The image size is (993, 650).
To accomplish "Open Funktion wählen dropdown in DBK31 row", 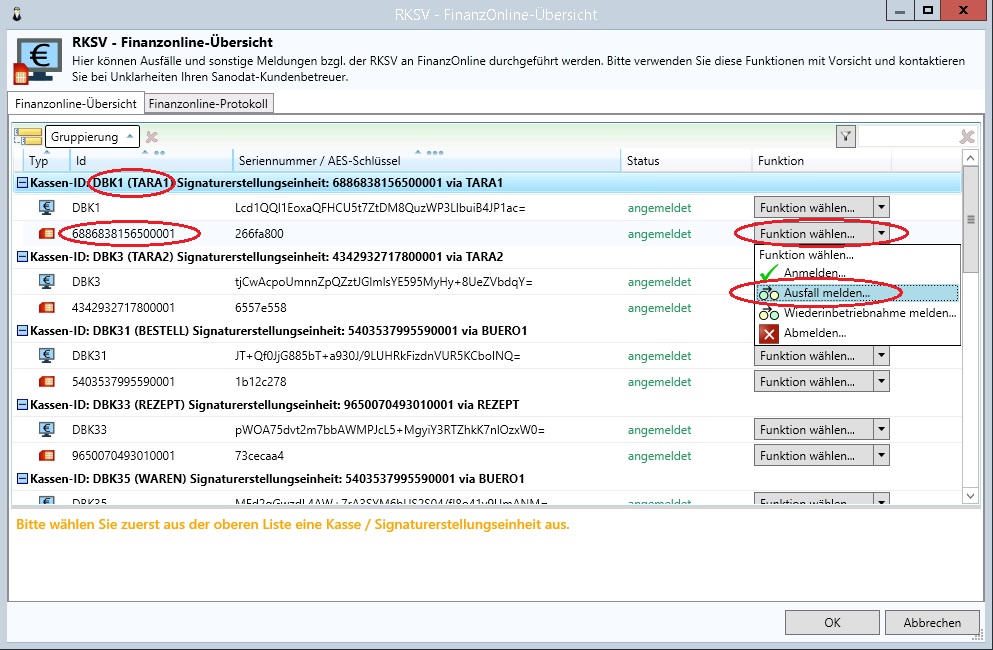I will pyautogui.click(x=881, y=355).
